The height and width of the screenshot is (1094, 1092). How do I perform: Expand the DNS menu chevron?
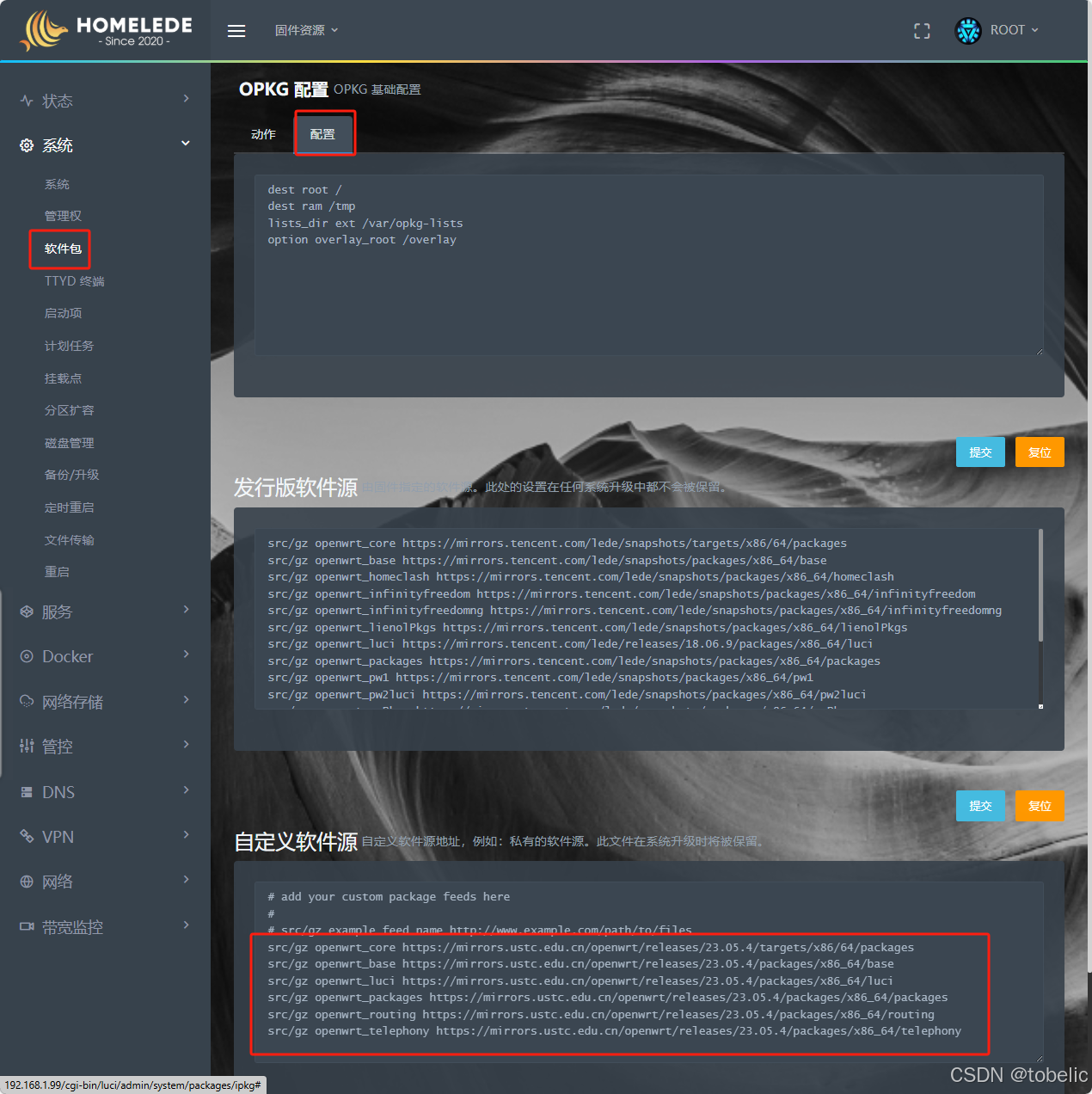[x=187, y=790]
